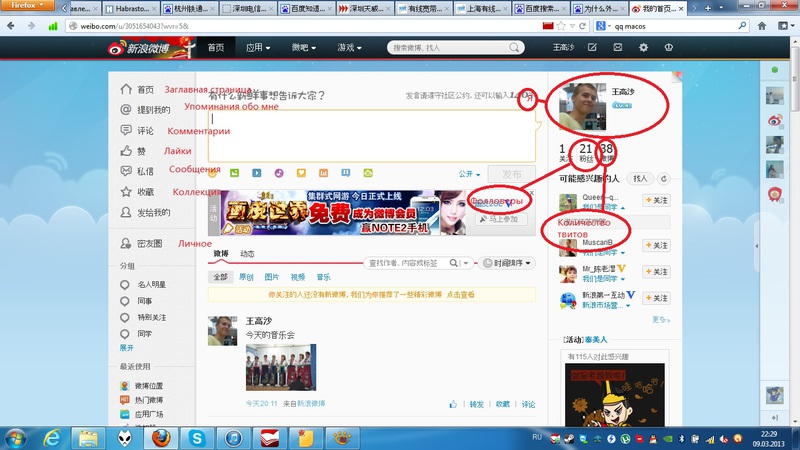
Task: Click 点击查看 link in yellow notice
Action: coord(461,294)
